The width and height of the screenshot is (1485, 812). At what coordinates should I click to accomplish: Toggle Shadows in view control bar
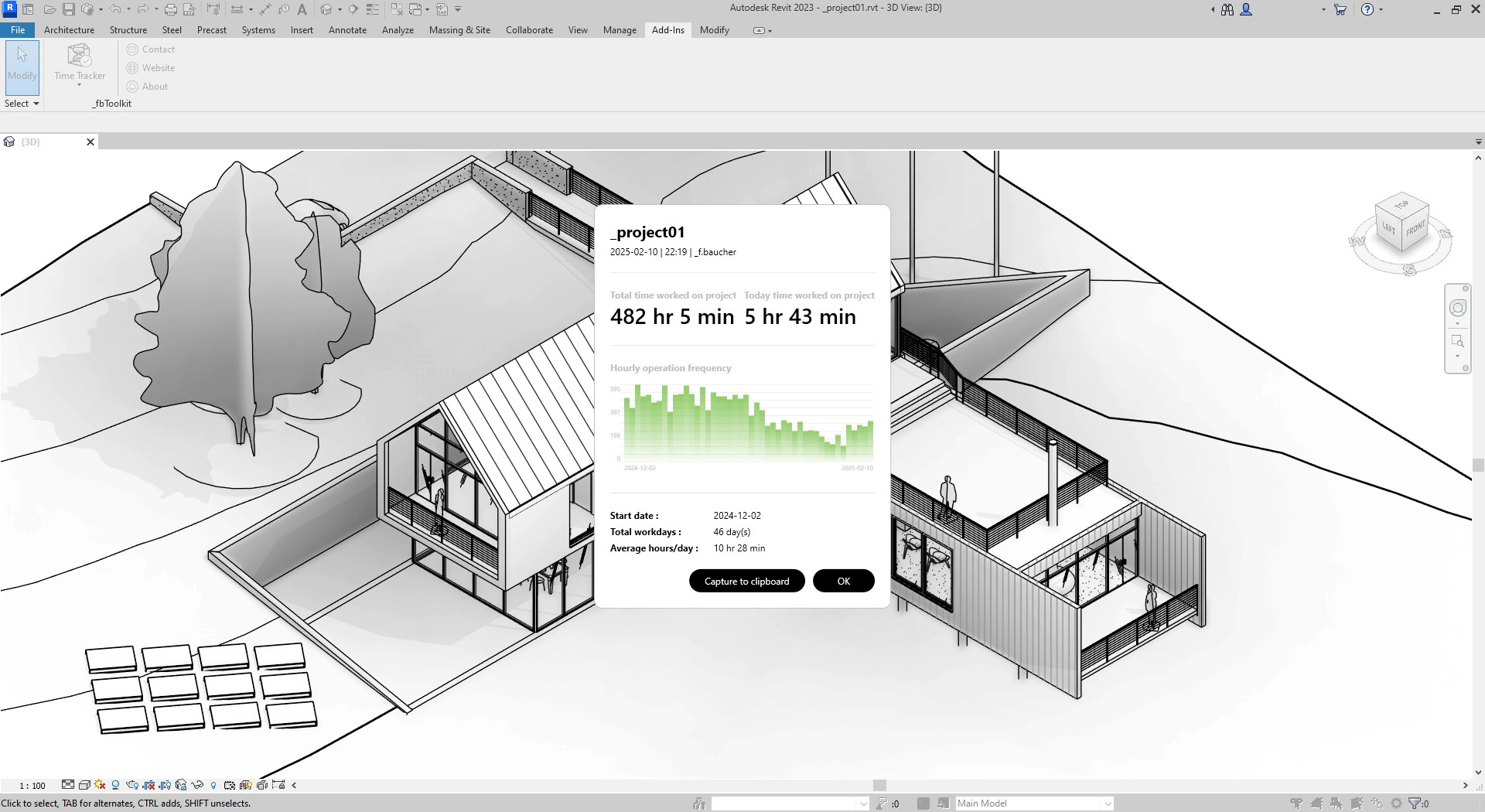[x=116, y=785]
